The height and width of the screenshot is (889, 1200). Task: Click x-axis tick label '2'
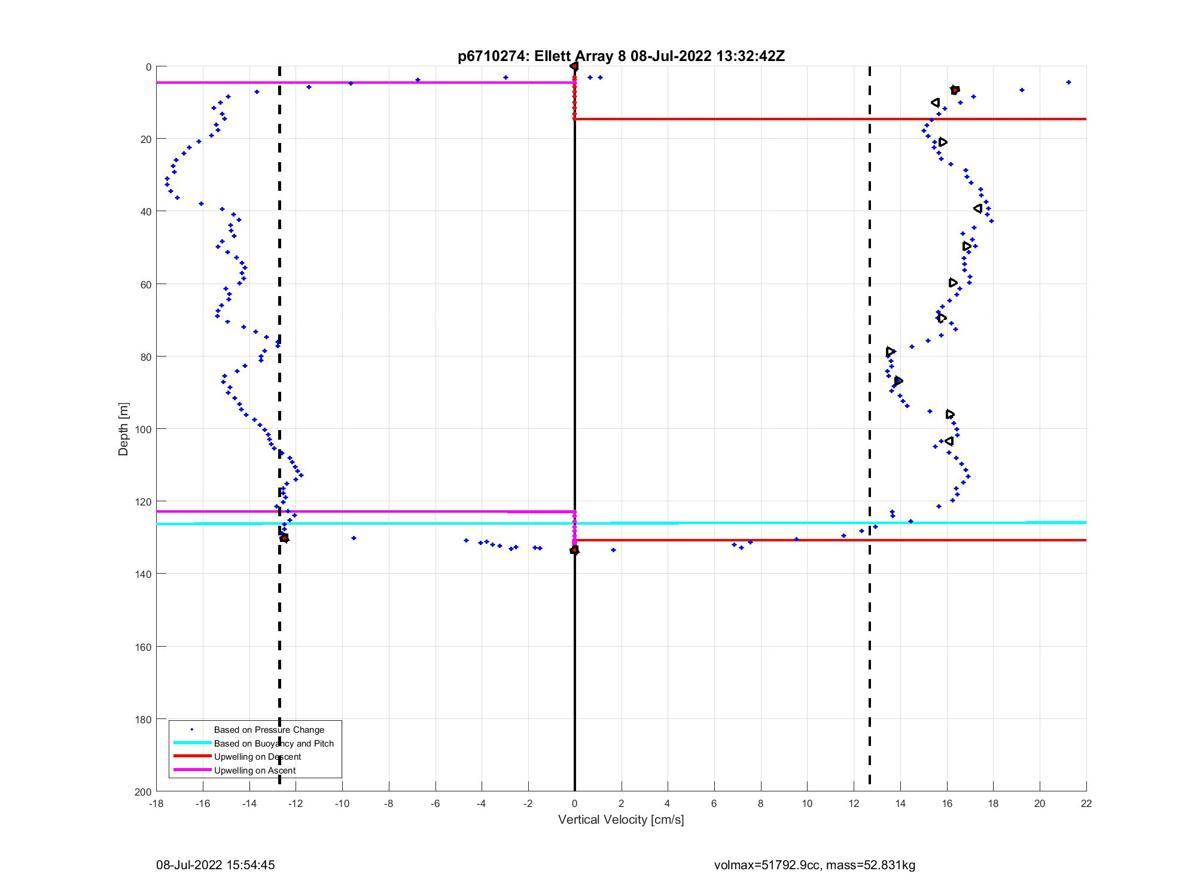click(621, 803)
